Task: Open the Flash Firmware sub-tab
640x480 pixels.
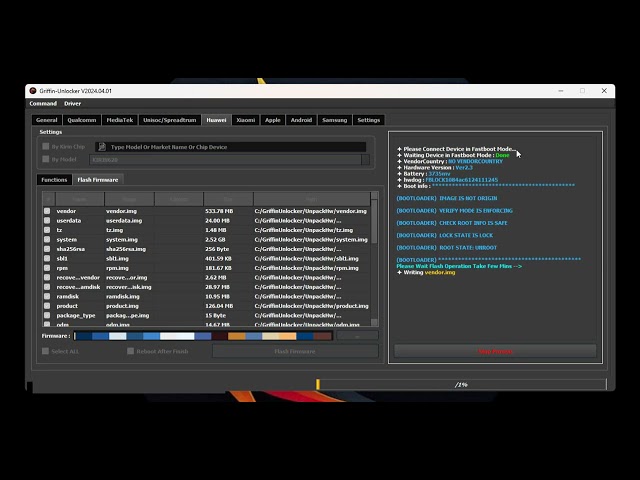Action: [x=98, y=180]
